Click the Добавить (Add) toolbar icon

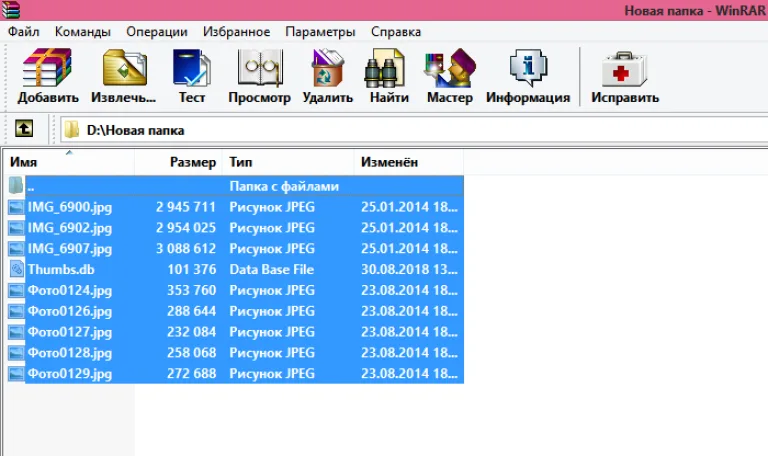[x=48, y=68]
